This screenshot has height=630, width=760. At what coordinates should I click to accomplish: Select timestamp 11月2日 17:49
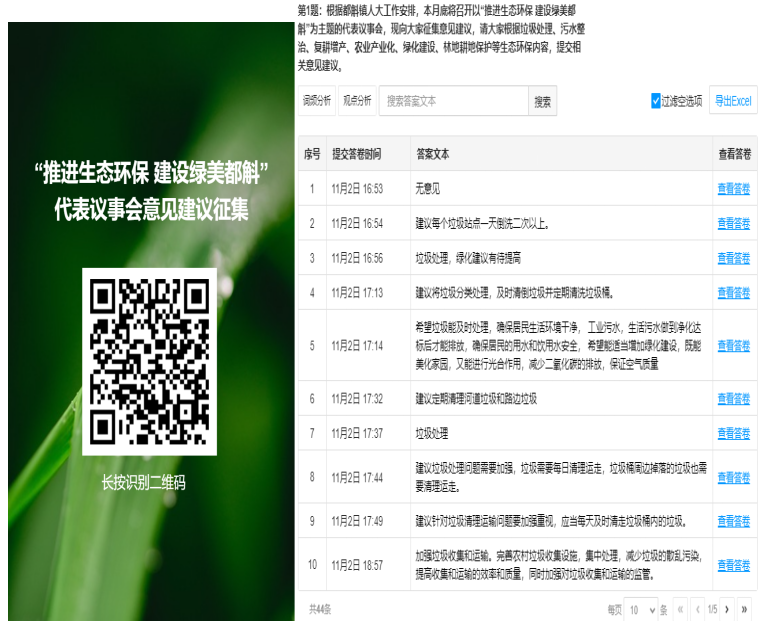(x=357, y=521)
